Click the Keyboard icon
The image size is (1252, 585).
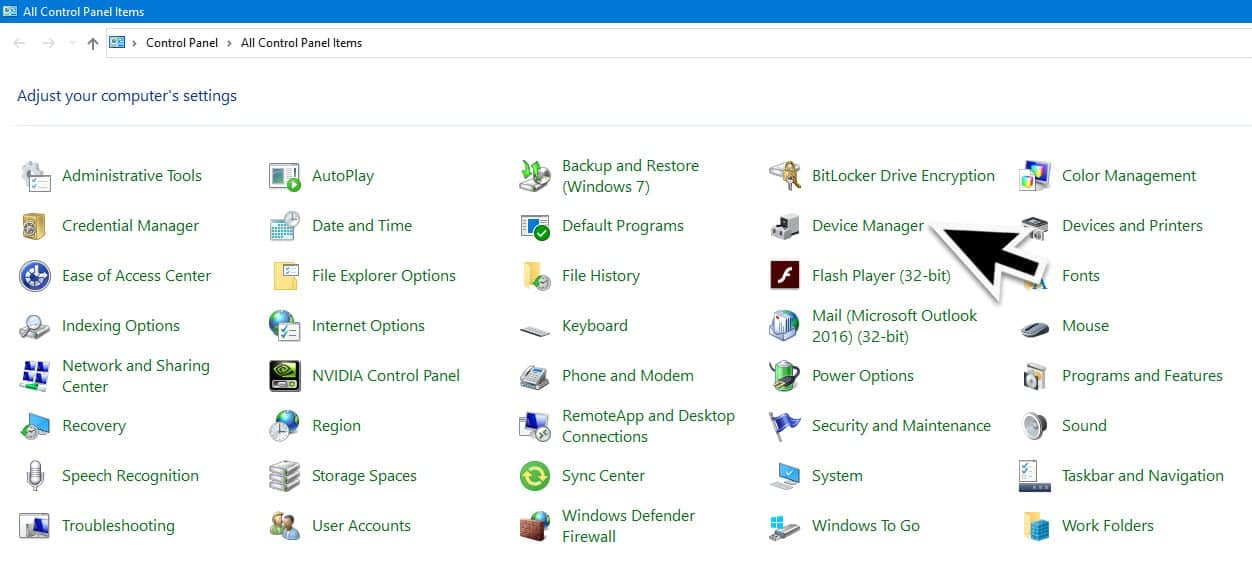(x=535, y=329)
